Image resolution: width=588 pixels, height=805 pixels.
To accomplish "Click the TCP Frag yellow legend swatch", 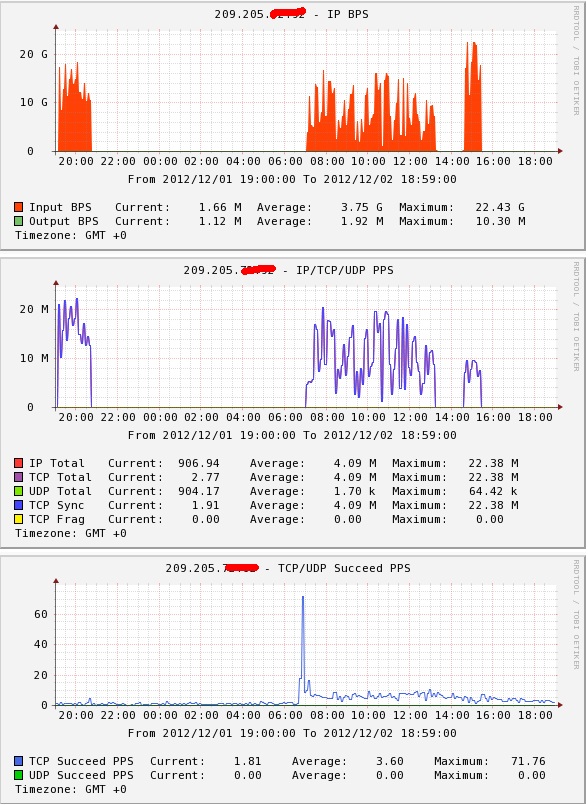I will coord(19,520).
